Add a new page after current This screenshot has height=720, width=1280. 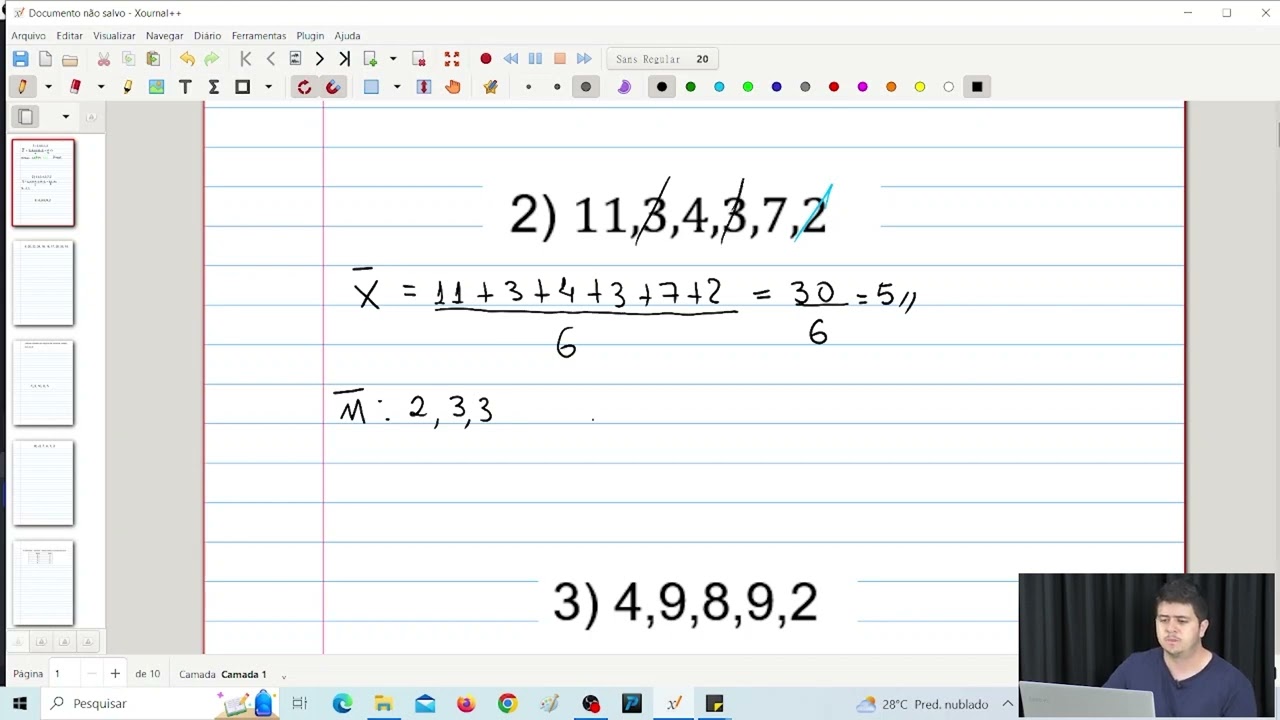(x=370, y=59)
